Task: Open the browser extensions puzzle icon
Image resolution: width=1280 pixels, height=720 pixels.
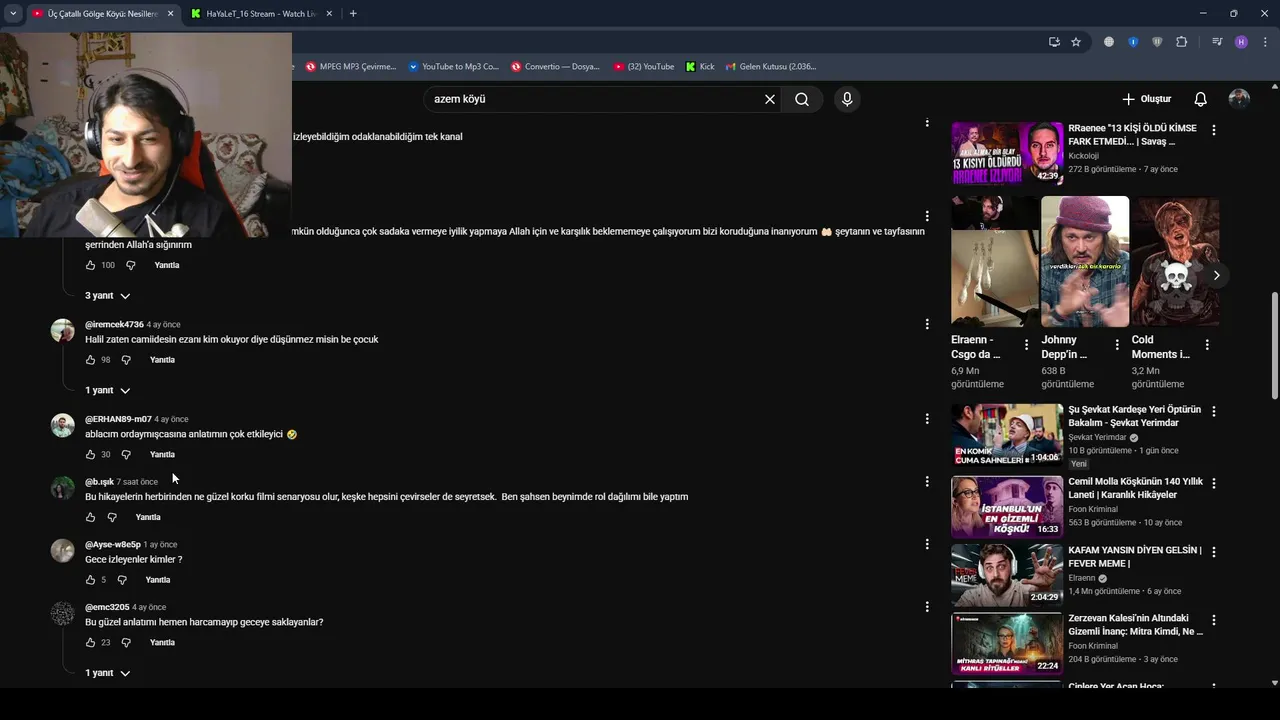Action: [1182, 42]
